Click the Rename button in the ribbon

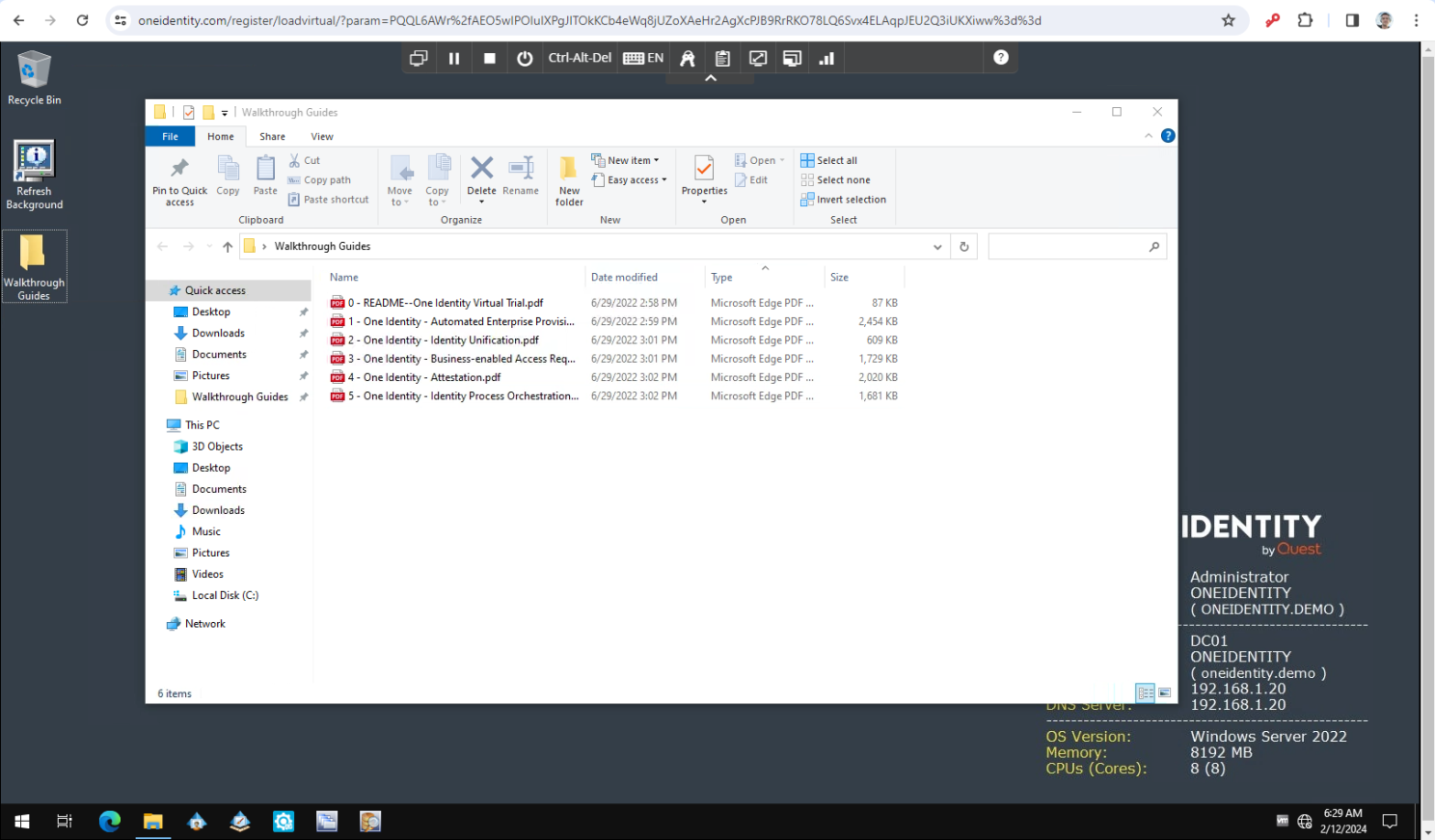point(521,176)
